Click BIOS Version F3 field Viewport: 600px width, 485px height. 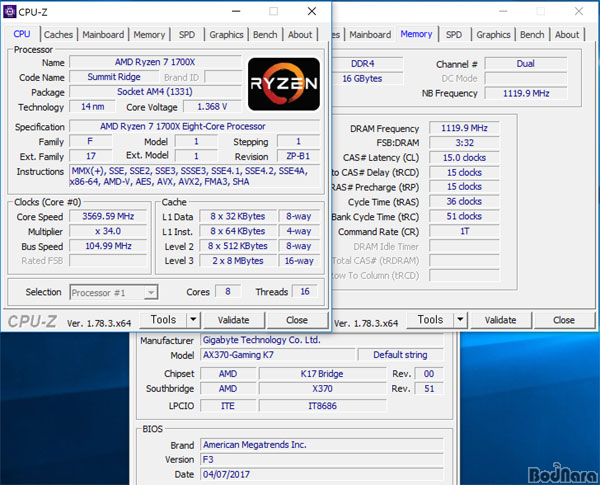(322, 459)
